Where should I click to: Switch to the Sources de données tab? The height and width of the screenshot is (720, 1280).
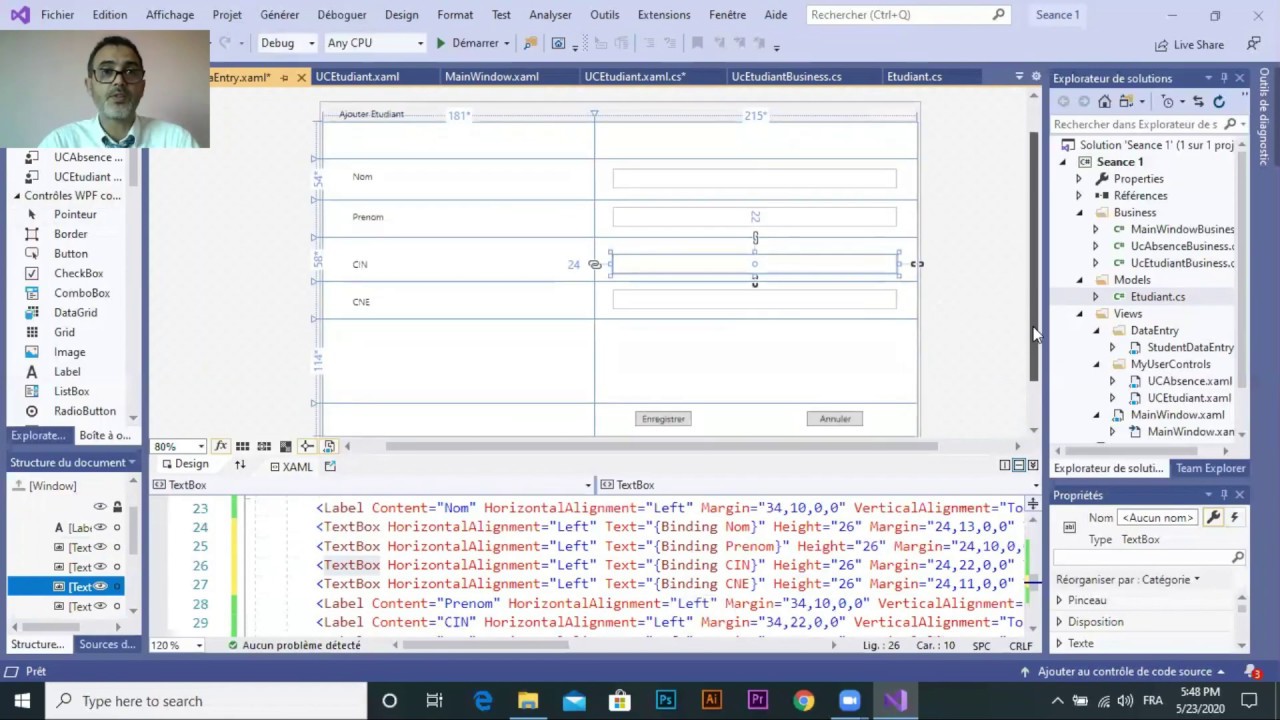[107, 644]
